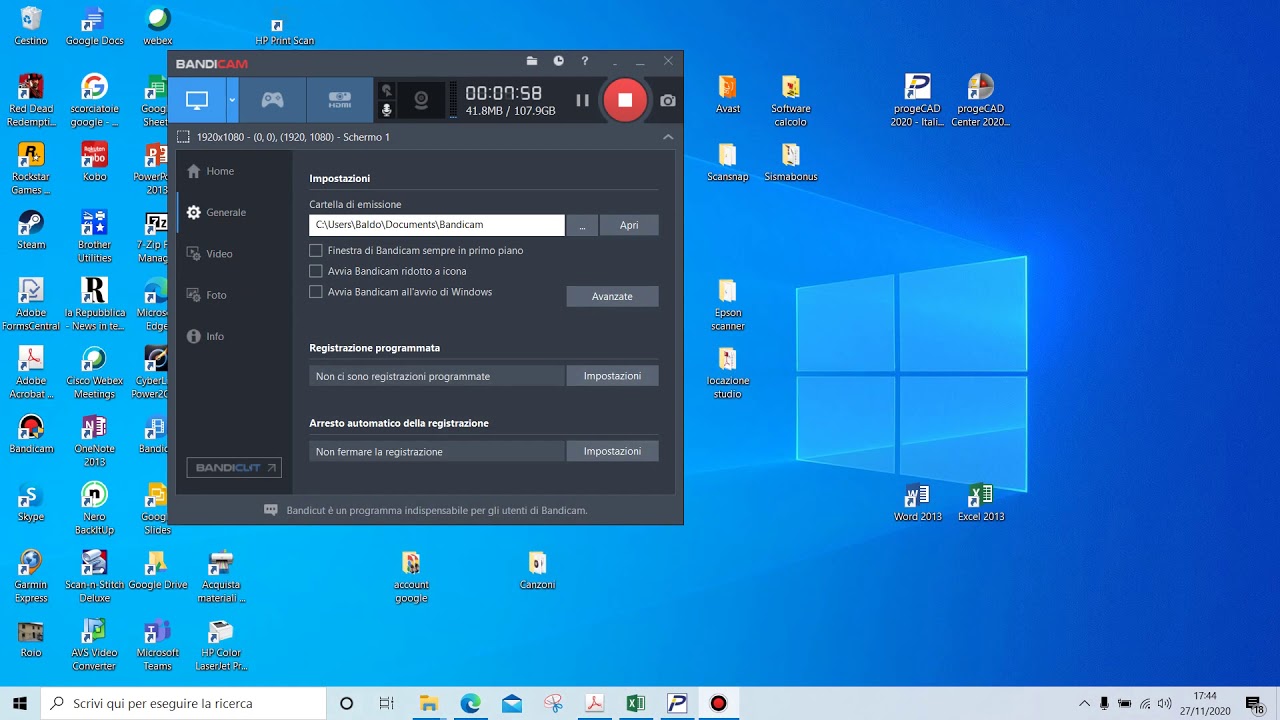
Task: Select the webex desktop icon
Action: [157, 26]
